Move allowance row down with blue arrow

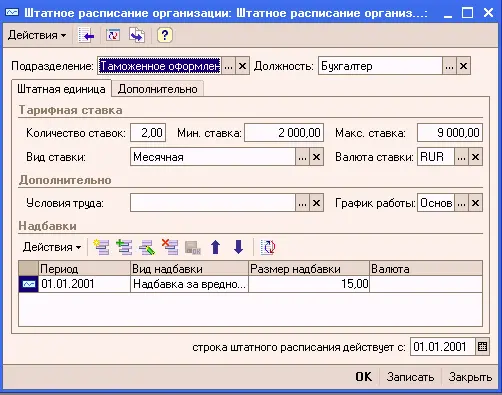239,247
